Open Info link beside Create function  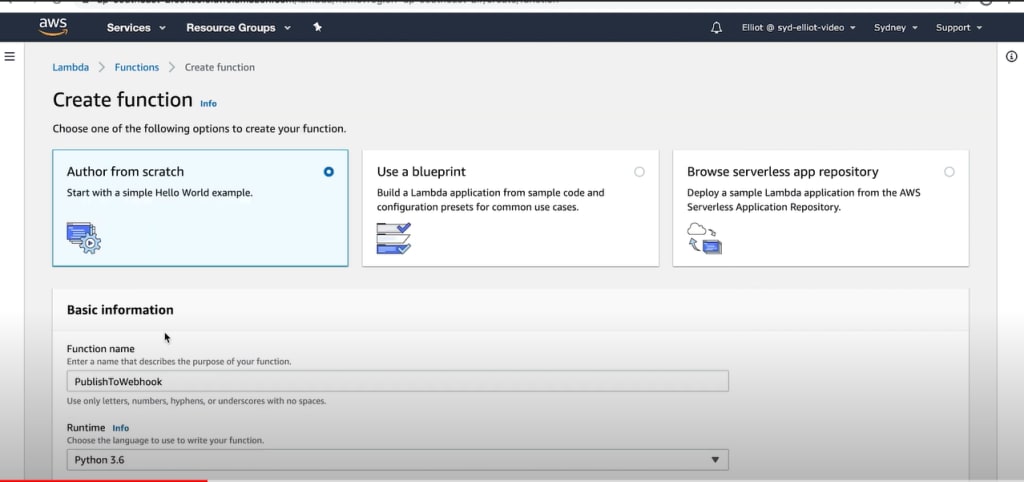coord(208,103)
